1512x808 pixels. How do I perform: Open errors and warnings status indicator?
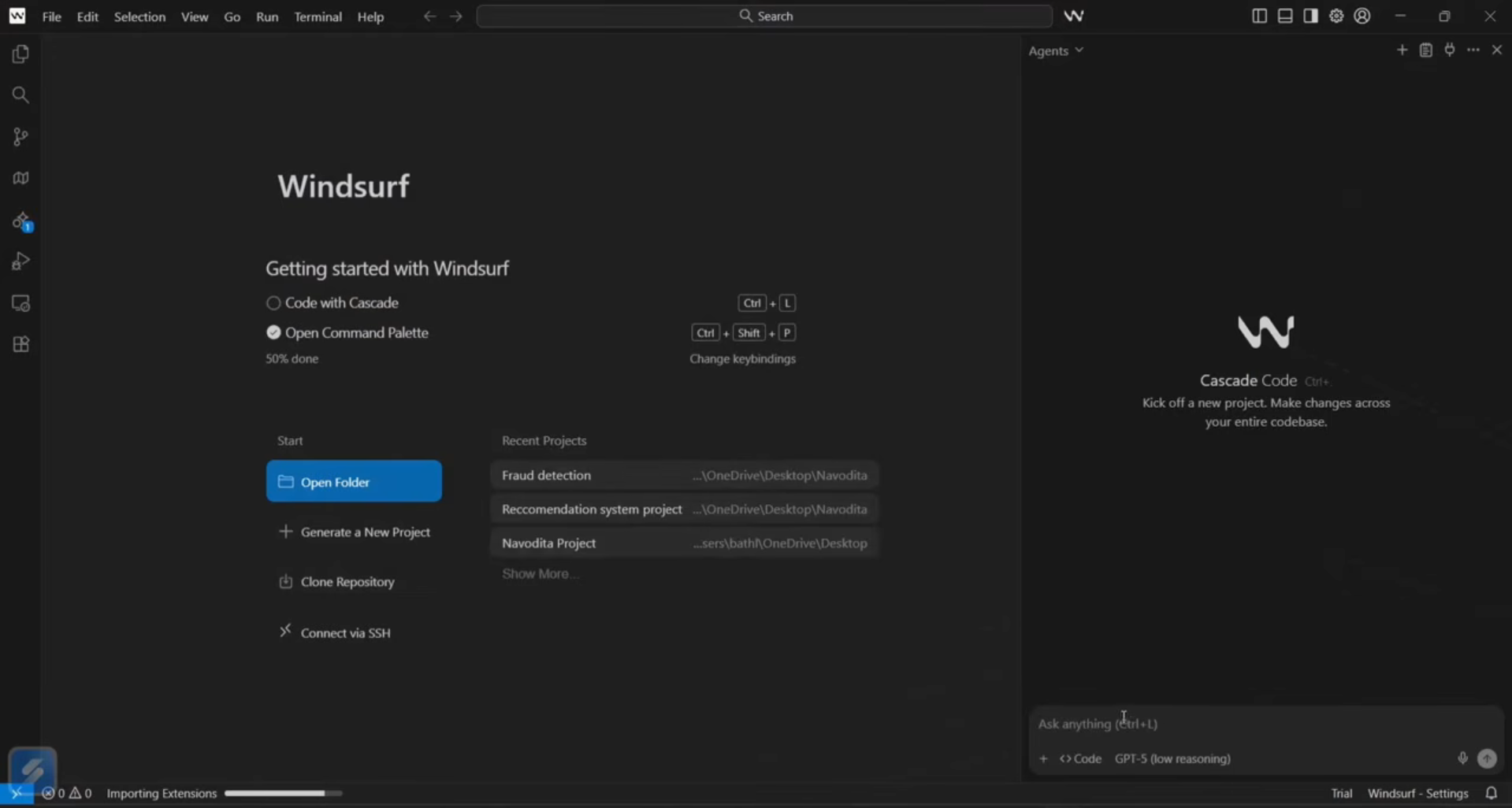click(x=67, y=794)
